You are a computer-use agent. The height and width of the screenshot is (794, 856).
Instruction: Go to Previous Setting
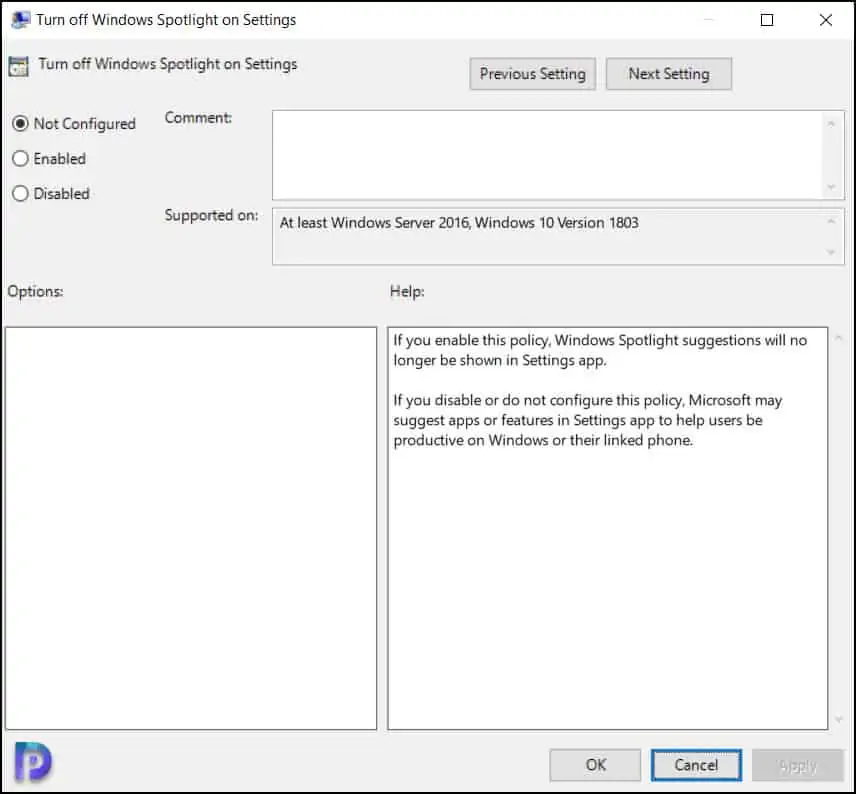point(532,74)
